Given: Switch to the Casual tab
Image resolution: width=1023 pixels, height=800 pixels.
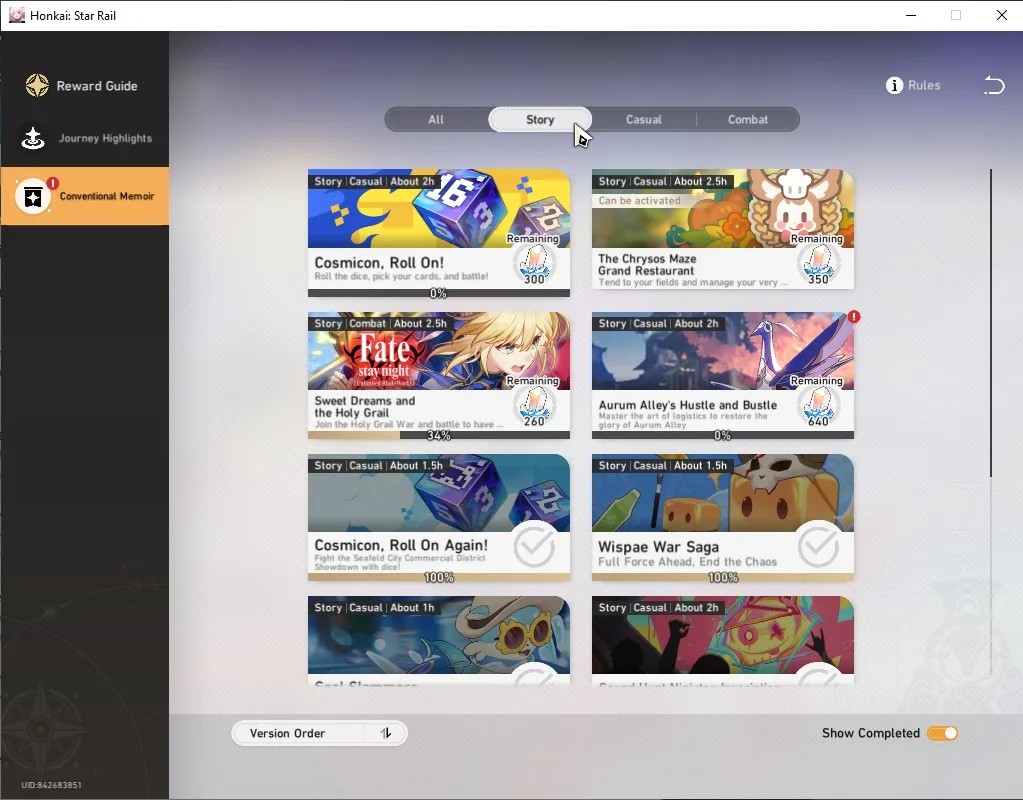Looking at the screenshot, I should pos(644,119).
